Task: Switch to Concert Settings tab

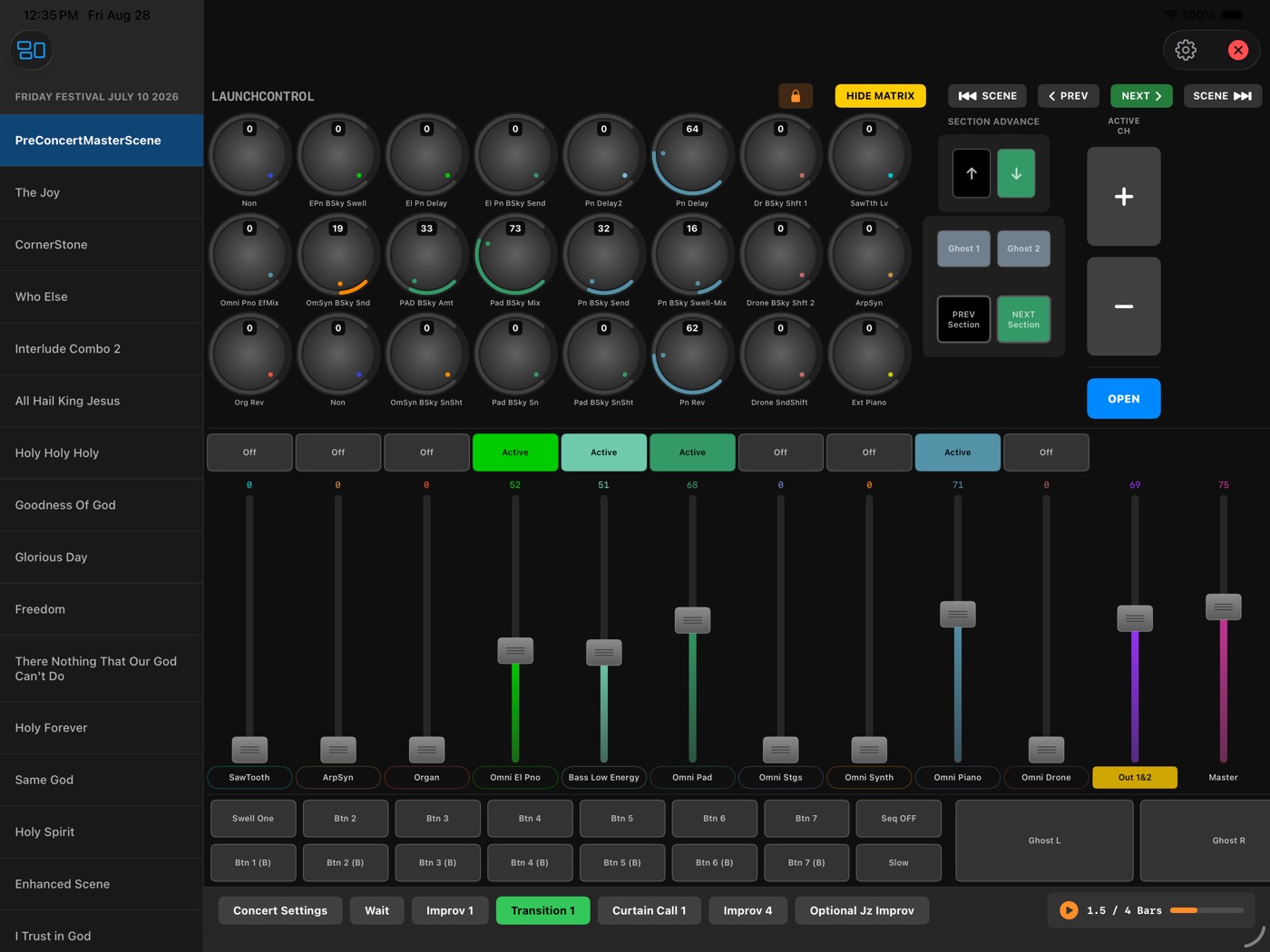Action: pyautogui.click(x=280, y=910)
